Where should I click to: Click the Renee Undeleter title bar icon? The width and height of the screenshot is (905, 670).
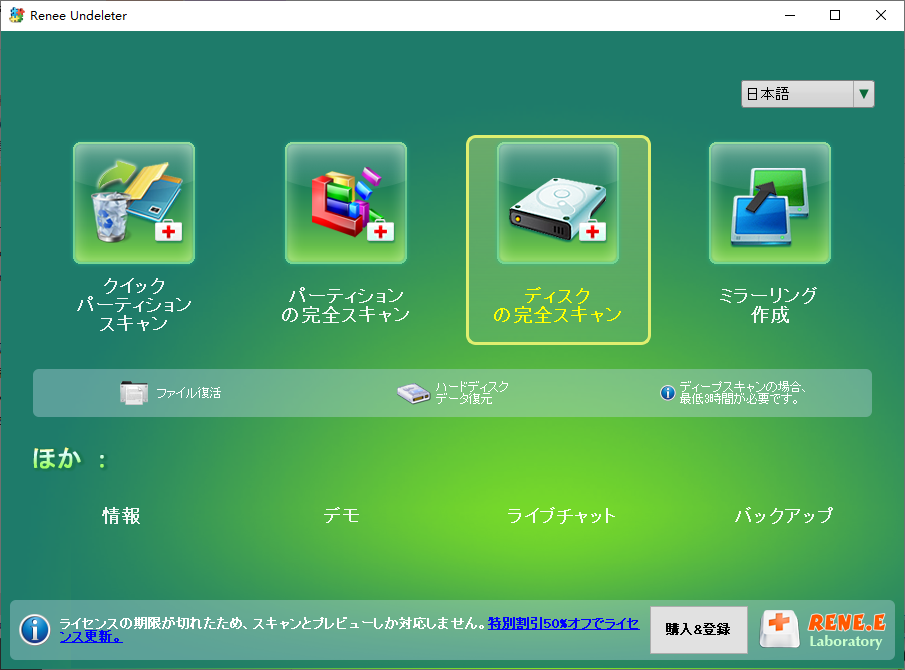tap(16, 16)
